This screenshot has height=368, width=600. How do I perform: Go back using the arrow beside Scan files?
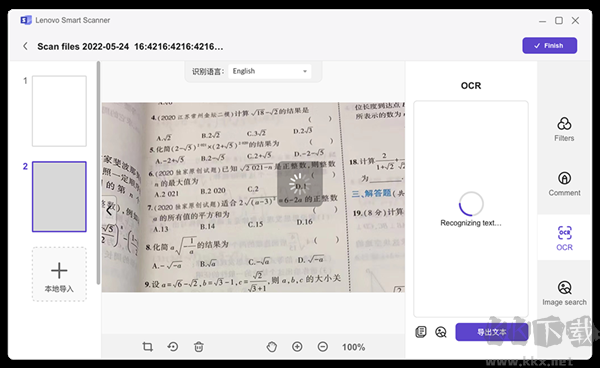[25, 46]
